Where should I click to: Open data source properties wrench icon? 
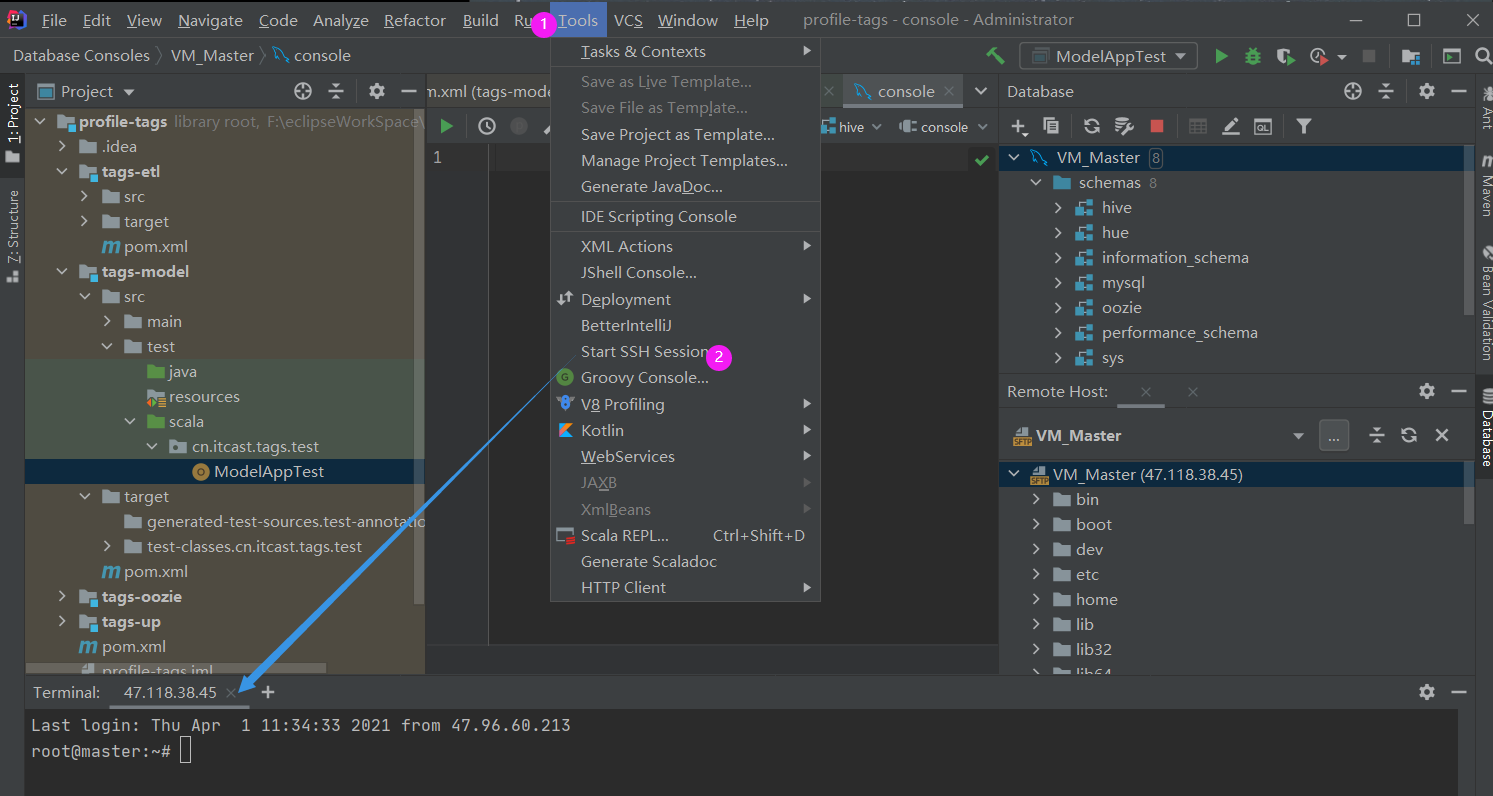[x=1124, y=126]
